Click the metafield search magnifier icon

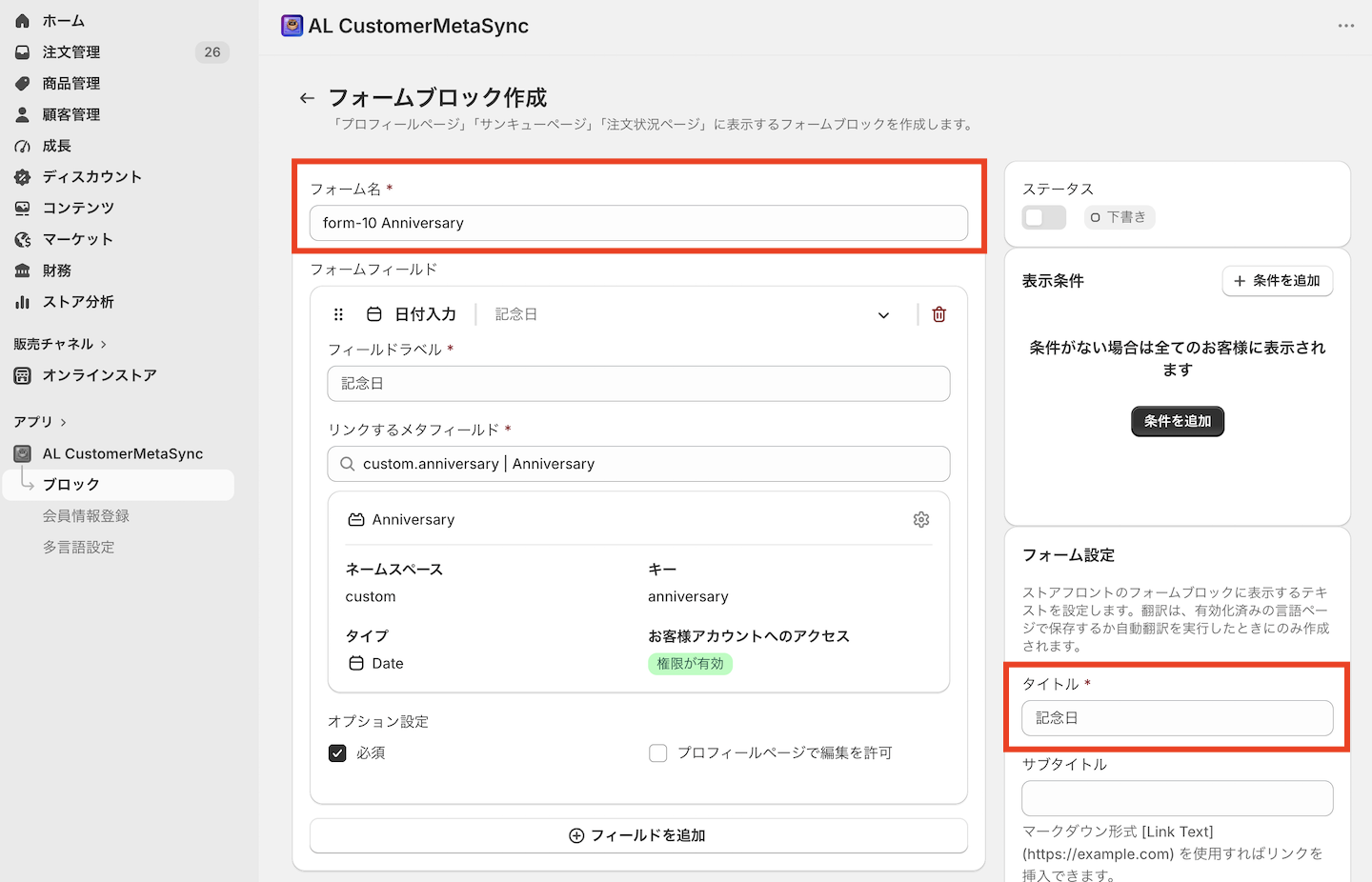[x=348, y=464]
